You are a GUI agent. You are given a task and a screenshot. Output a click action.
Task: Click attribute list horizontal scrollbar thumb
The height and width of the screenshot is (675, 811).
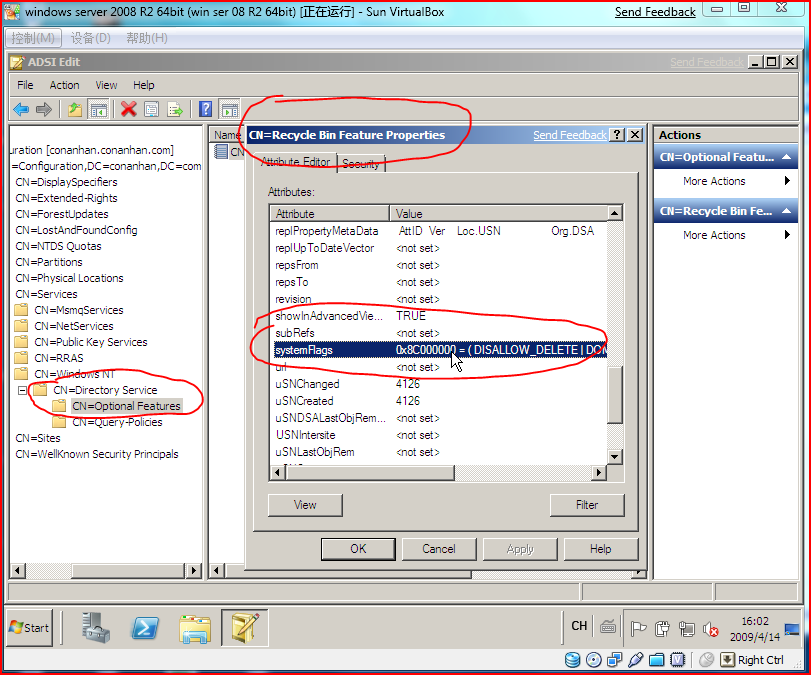[x=370, y=472]
